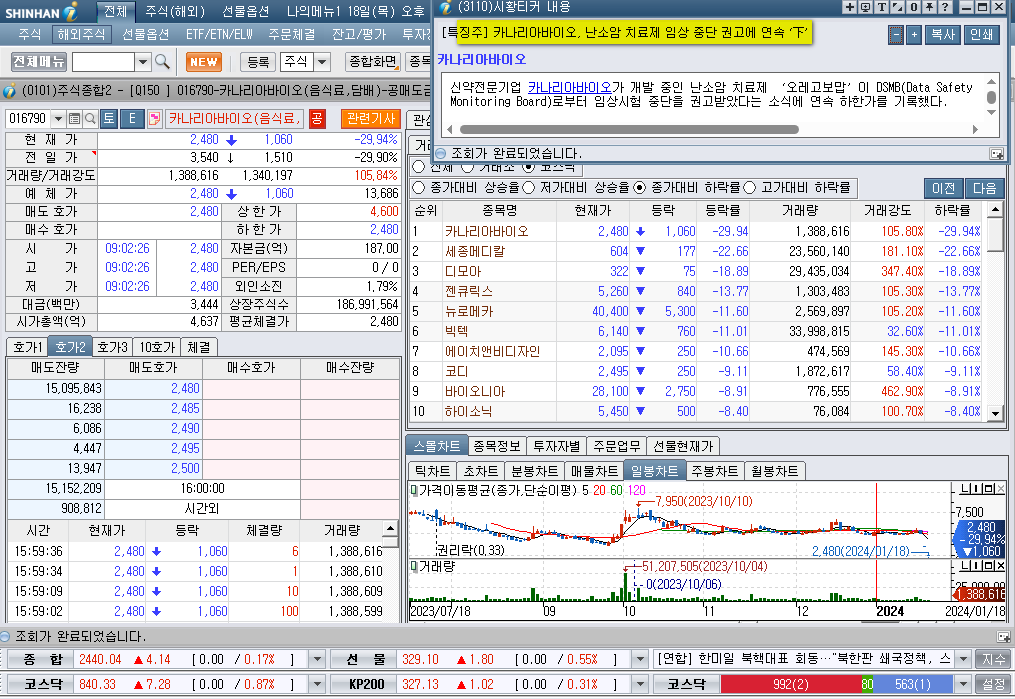Image resolution: width=1015 pixels, height=699 pixels.
Task: Click news text vertical scrollbar thumb
Action: [x=991, y=97]
